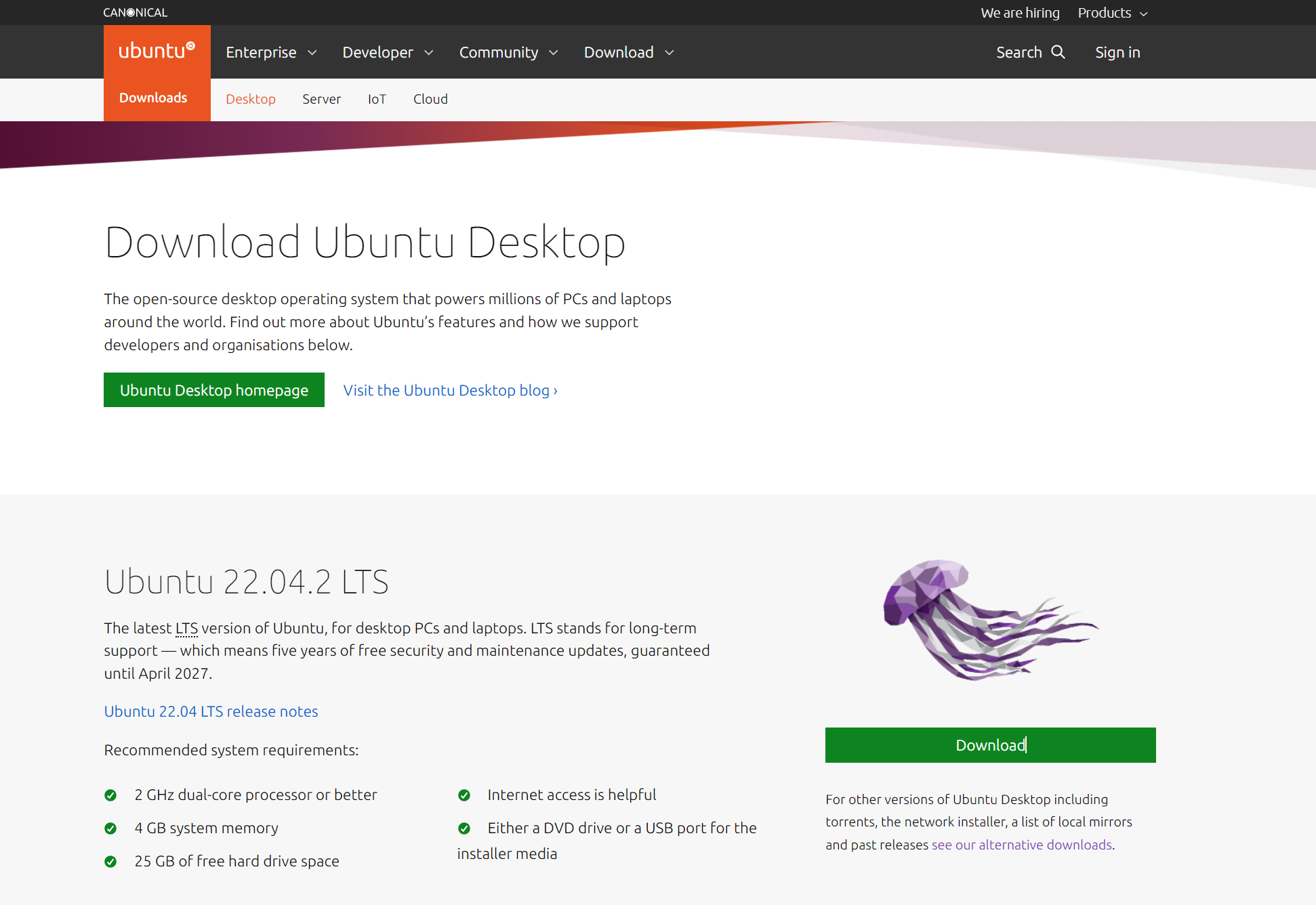Visit the Ubuntu Desktop blog link
Screen dimensions: 1316x905
click(451, 390)
